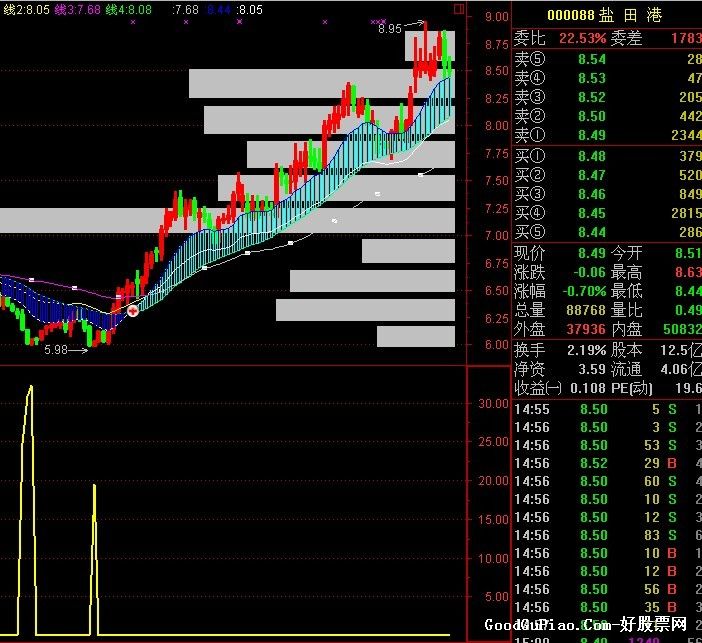Click the 9.00 price axis label
The height and width of the screenshot is (643, 702).
tap(497, 17)
